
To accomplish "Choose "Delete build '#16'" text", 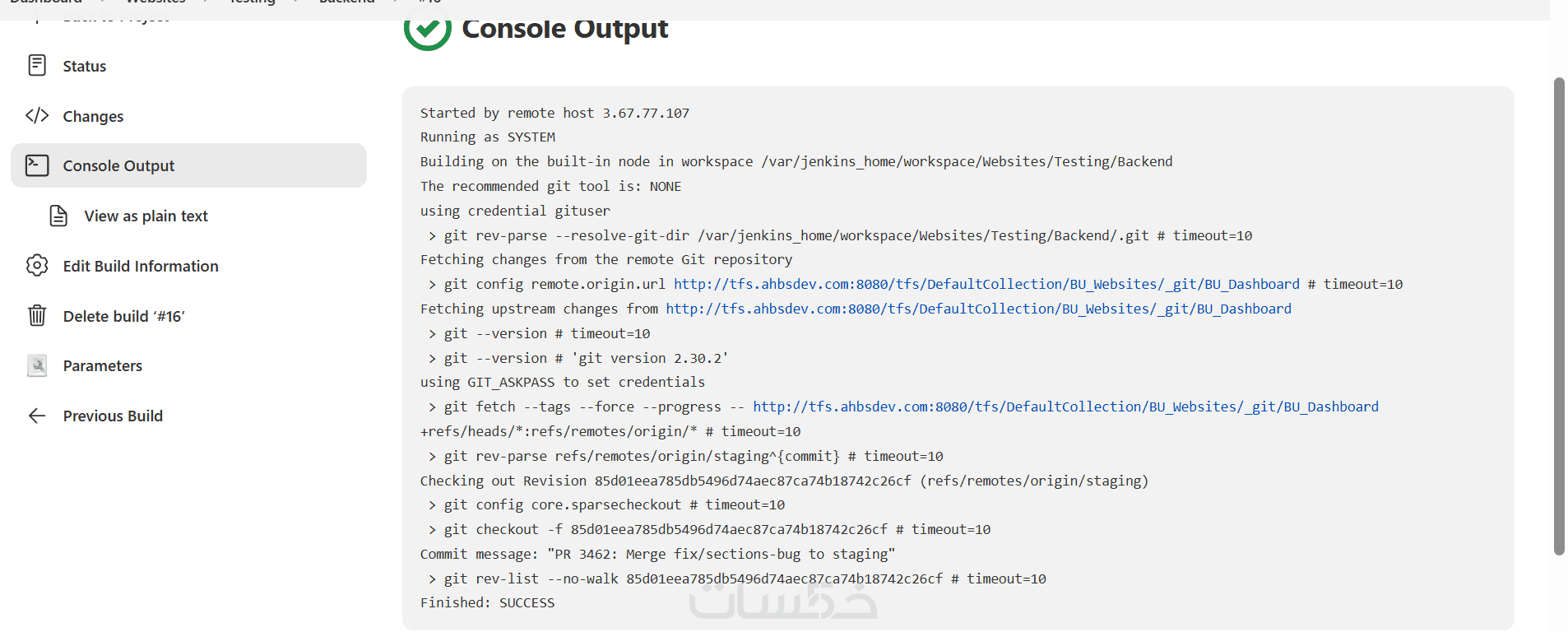I will click(x=123, y=316).
